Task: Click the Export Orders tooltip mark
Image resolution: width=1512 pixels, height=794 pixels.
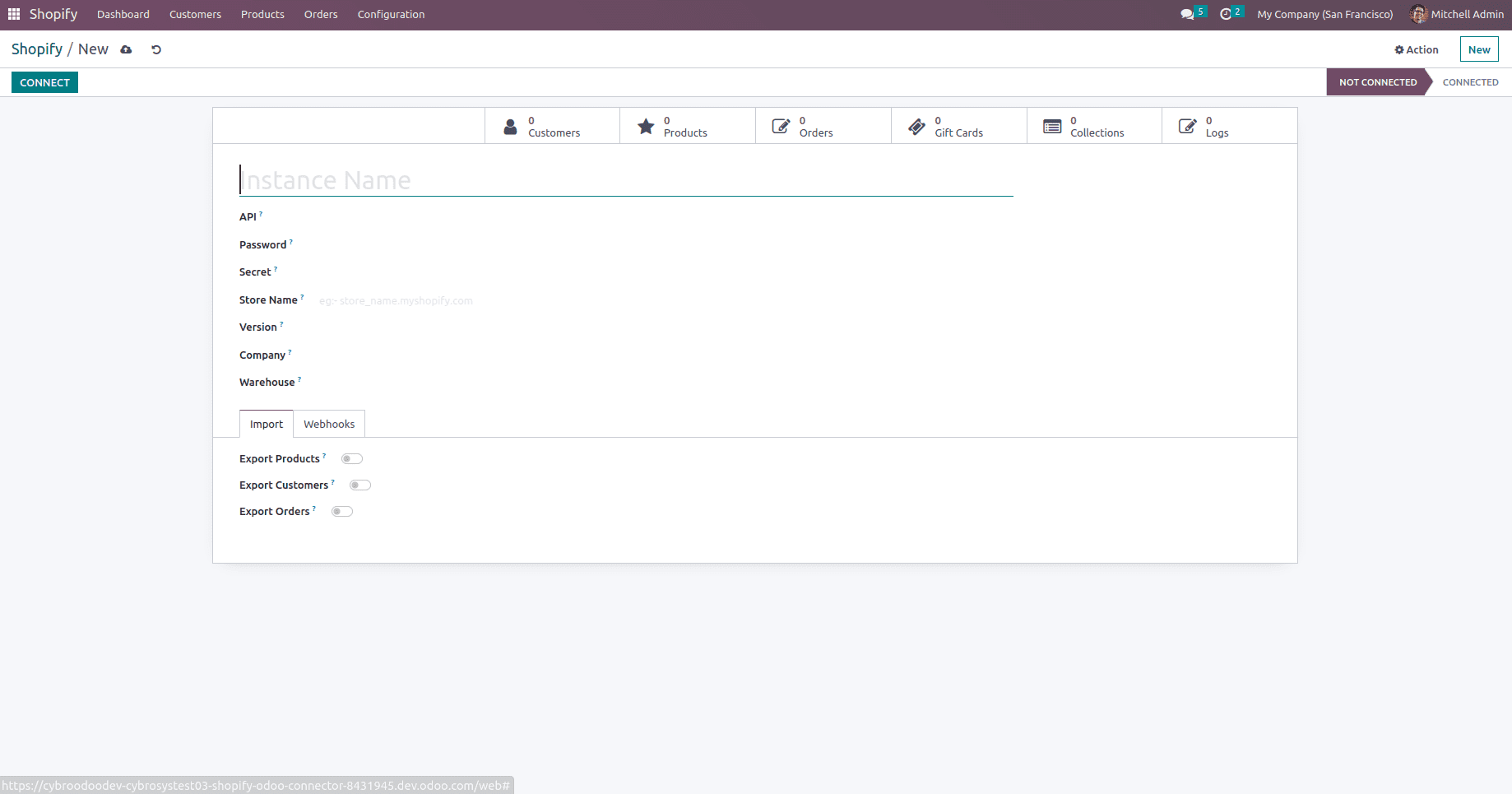Action: (314, 508)
